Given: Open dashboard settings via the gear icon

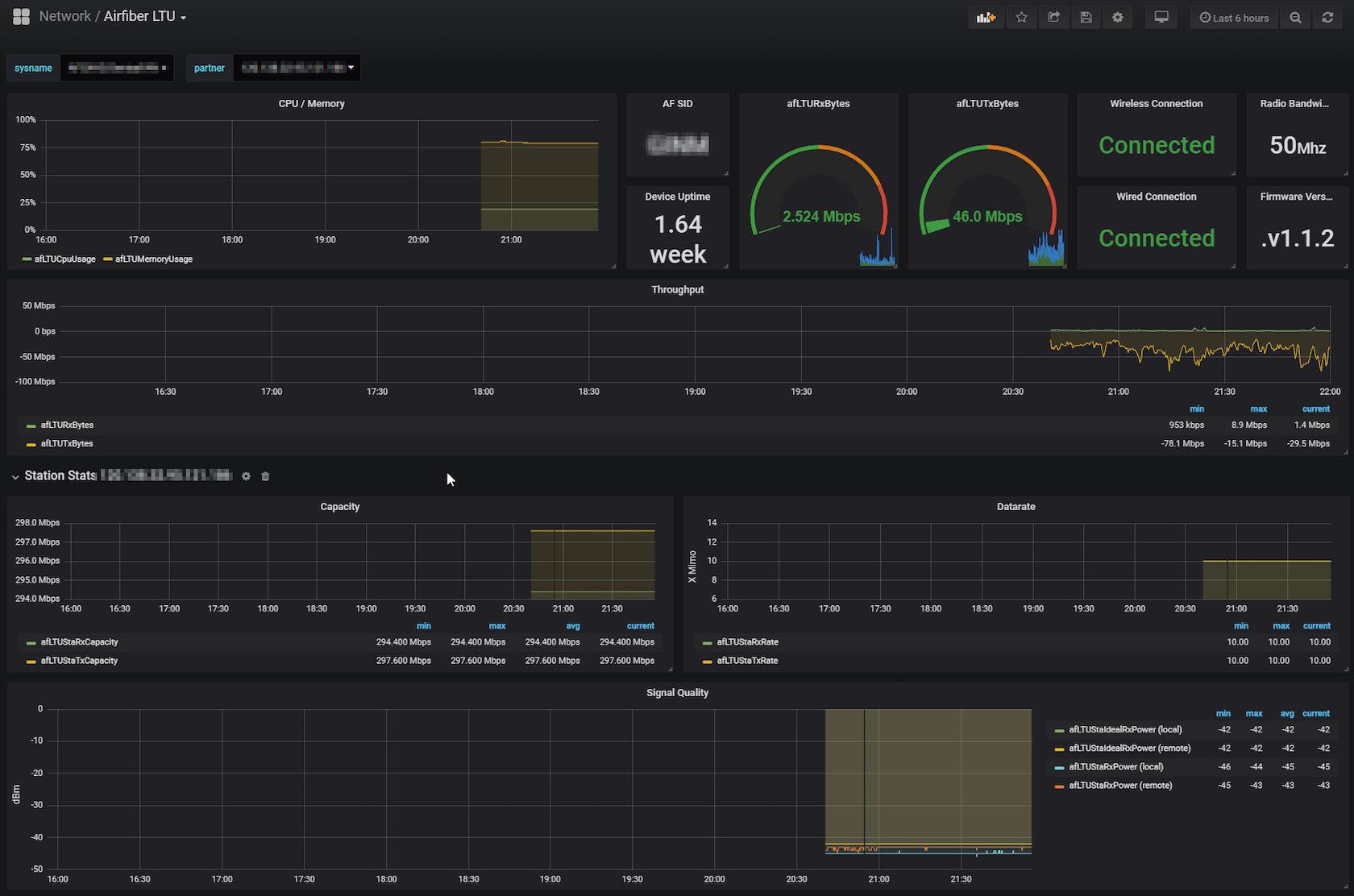Looking at the screenshot, I should point(1117,17).
